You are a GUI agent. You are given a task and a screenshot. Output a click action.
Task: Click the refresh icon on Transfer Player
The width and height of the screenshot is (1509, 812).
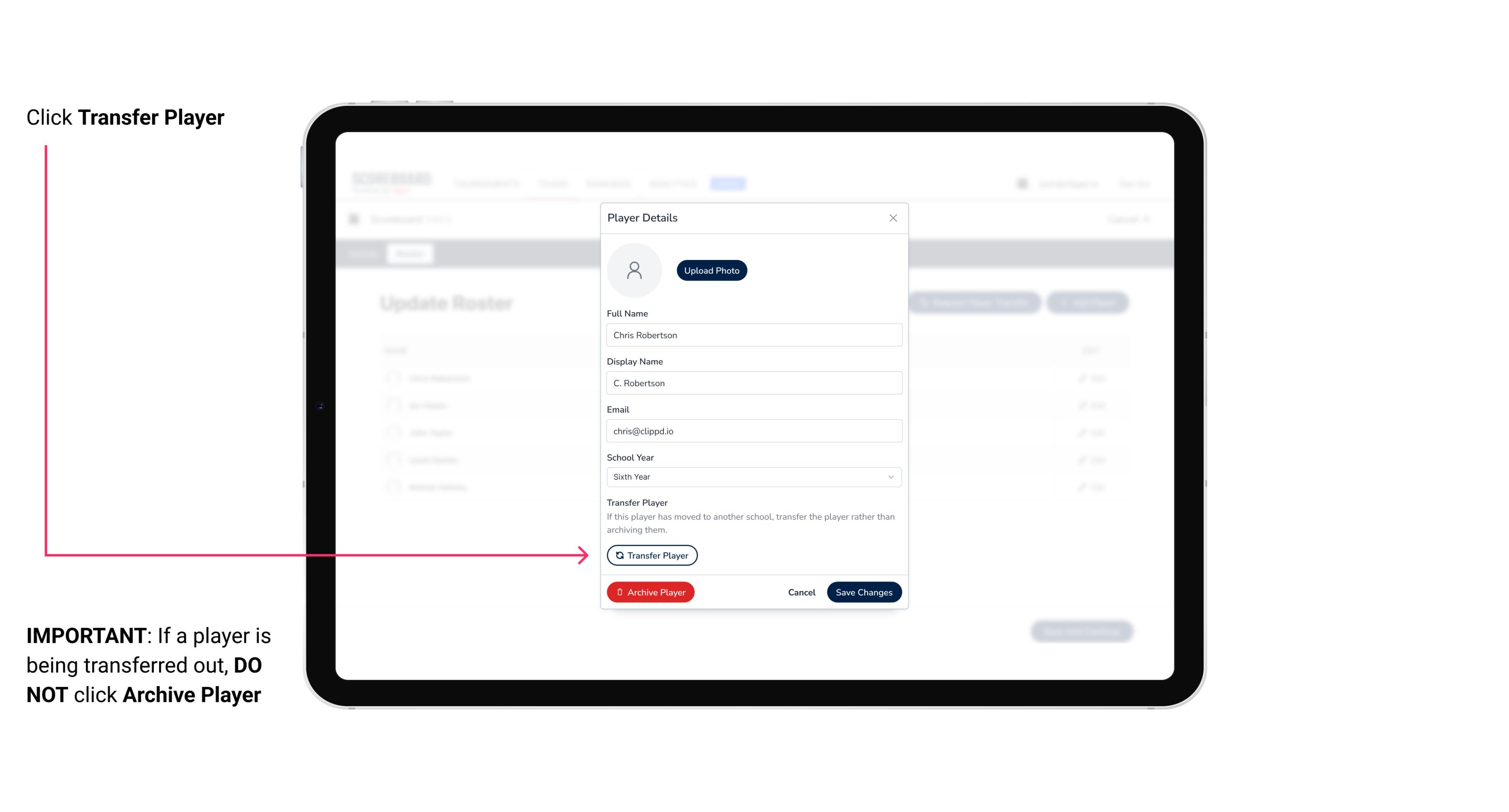coord(618,555)
